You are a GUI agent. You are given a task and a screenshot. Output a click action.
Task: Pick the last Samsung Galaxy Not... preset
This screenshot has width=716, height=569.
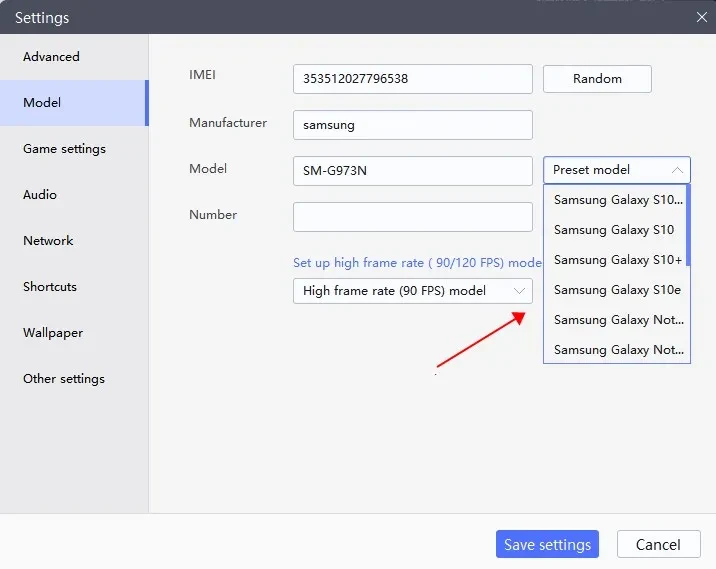615,350
